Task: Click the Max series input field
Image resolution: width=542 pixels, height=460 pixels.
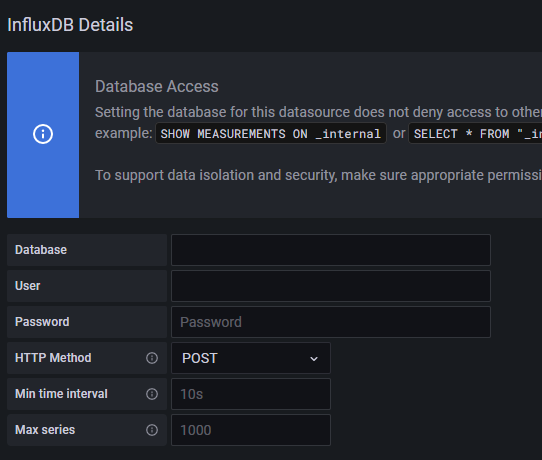Action: coord(251,430)
